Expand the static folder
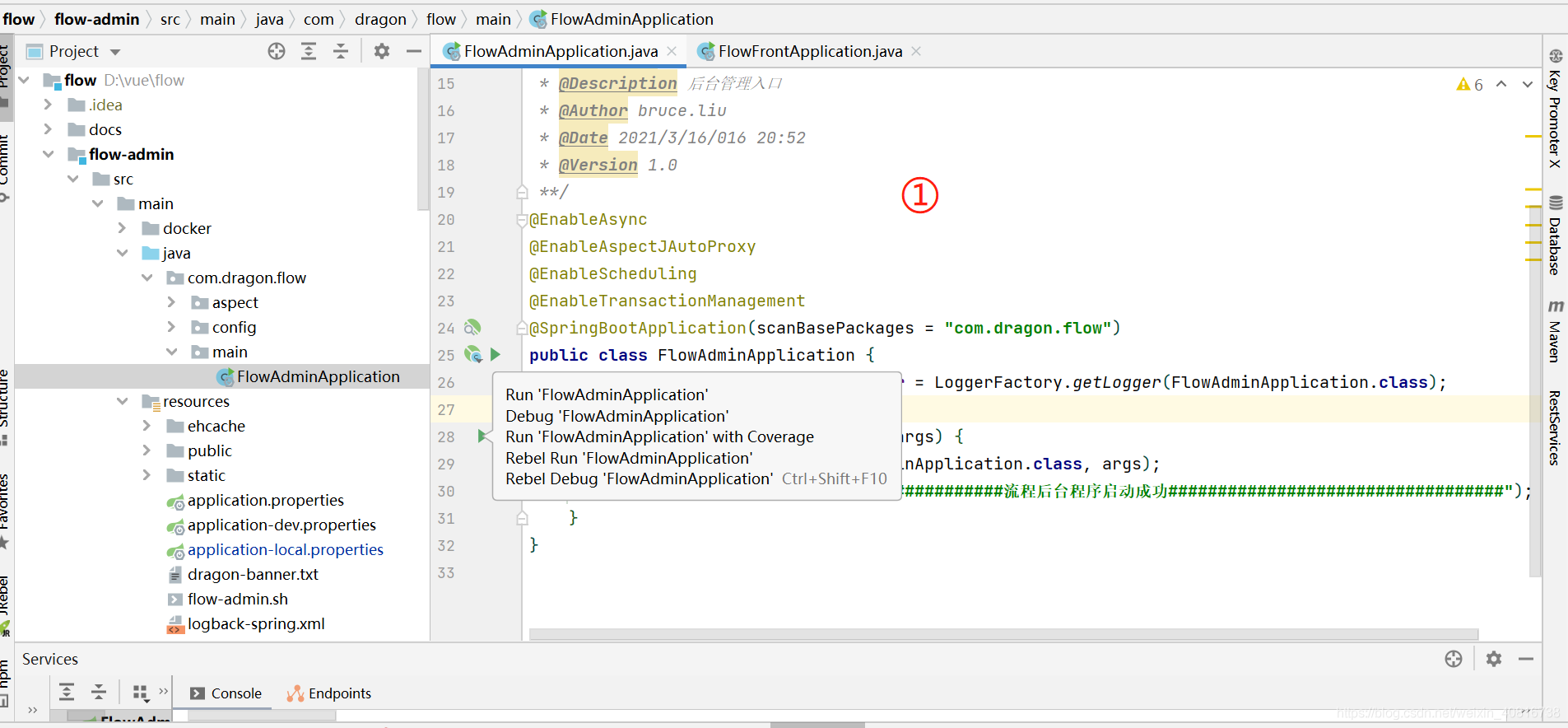Viewport: 1568px width, 728px height. [147, 475]
